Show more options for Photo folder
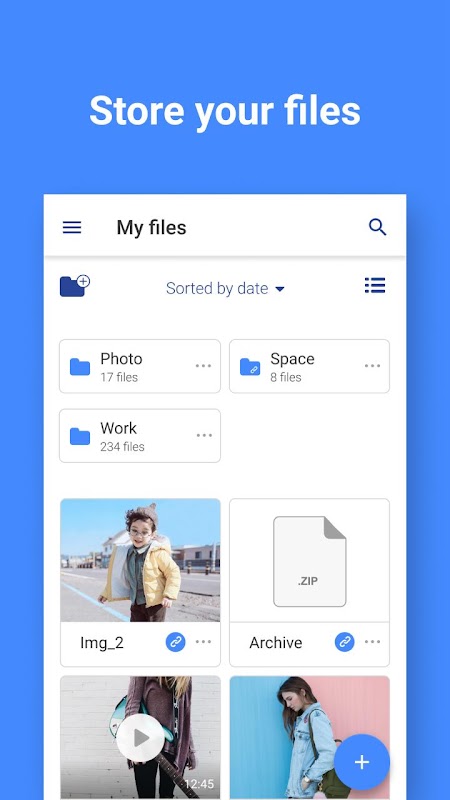 (x=203, y=366)
